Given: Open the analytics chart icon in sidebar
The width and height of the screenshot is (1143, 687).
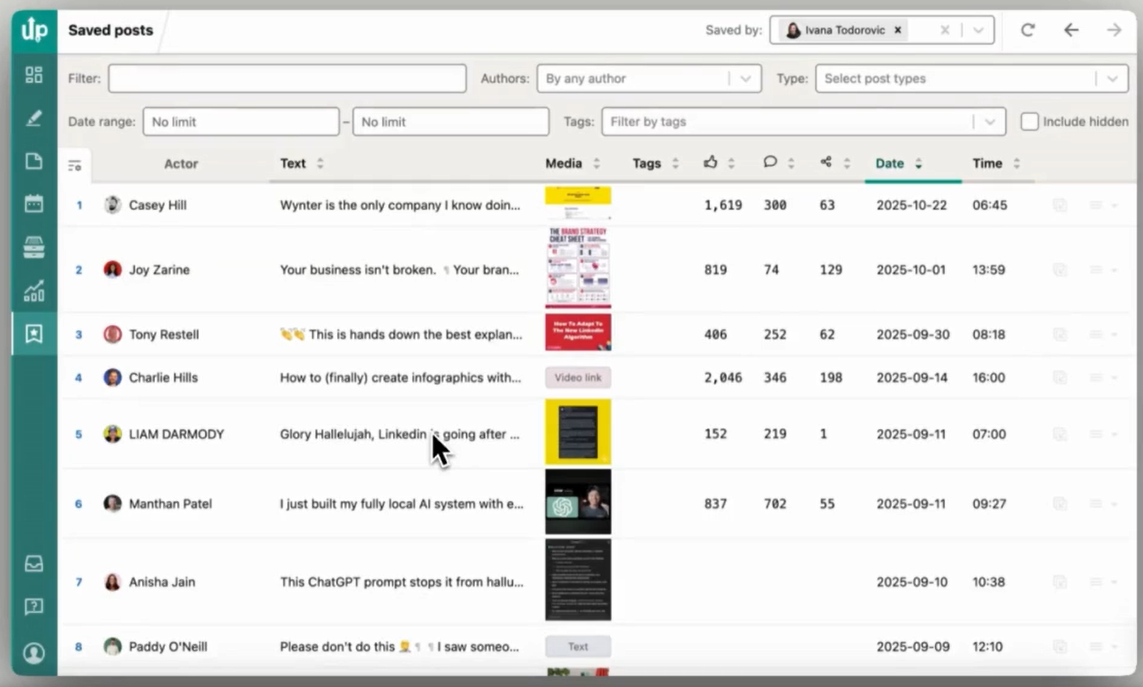Looking at the screenshot, I should pos(34,291).
